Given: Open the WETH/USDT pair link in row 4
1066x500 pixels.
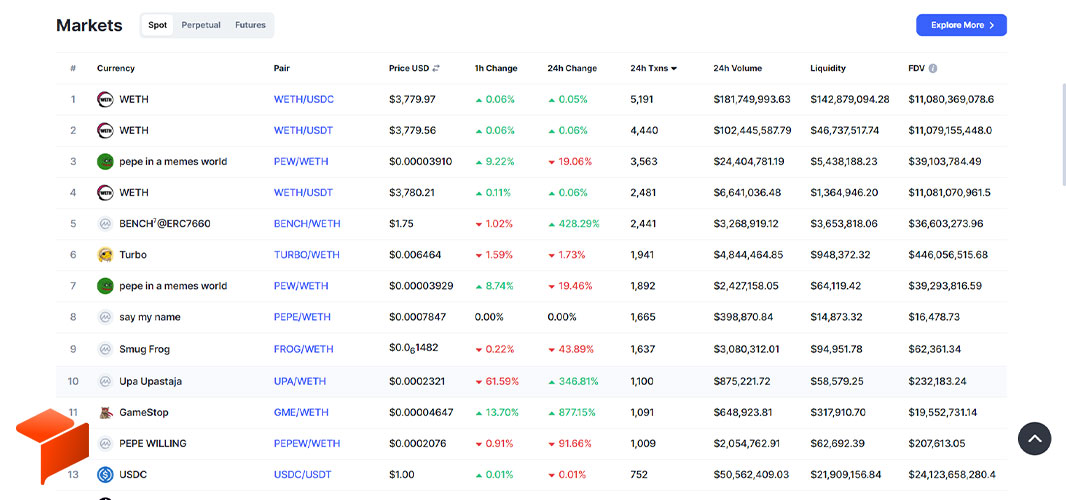Looking at the screenshot, I should pos(303,193).
